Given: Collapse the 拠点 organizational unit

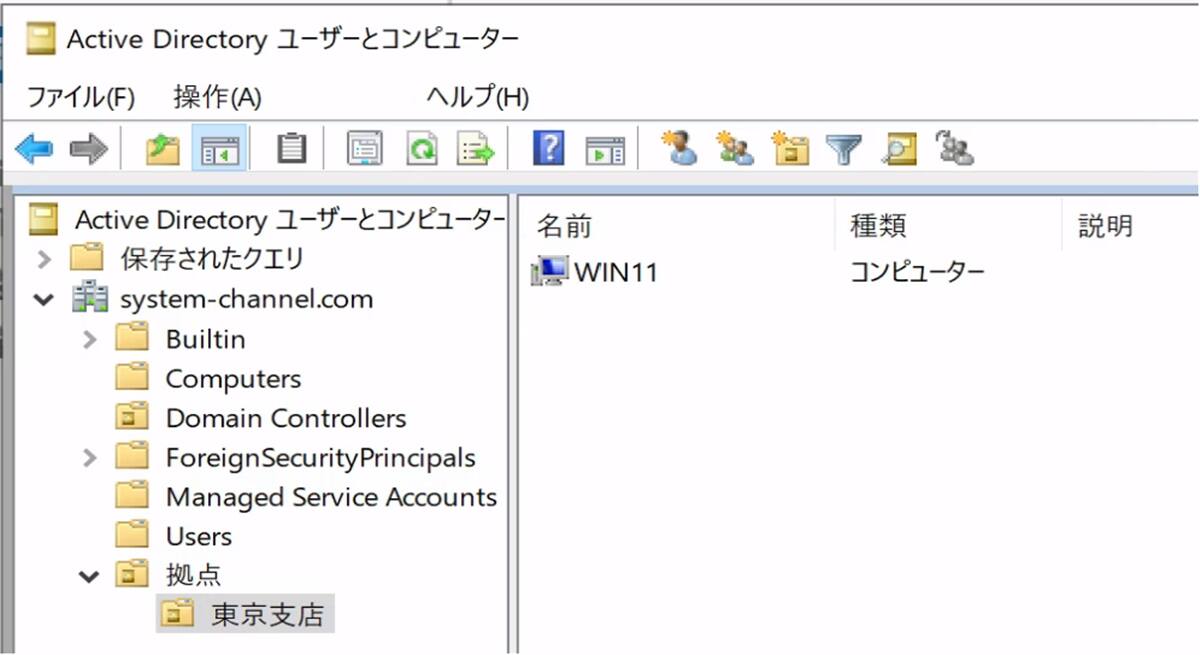Looking at the screenshot, I should coord(90,576).
